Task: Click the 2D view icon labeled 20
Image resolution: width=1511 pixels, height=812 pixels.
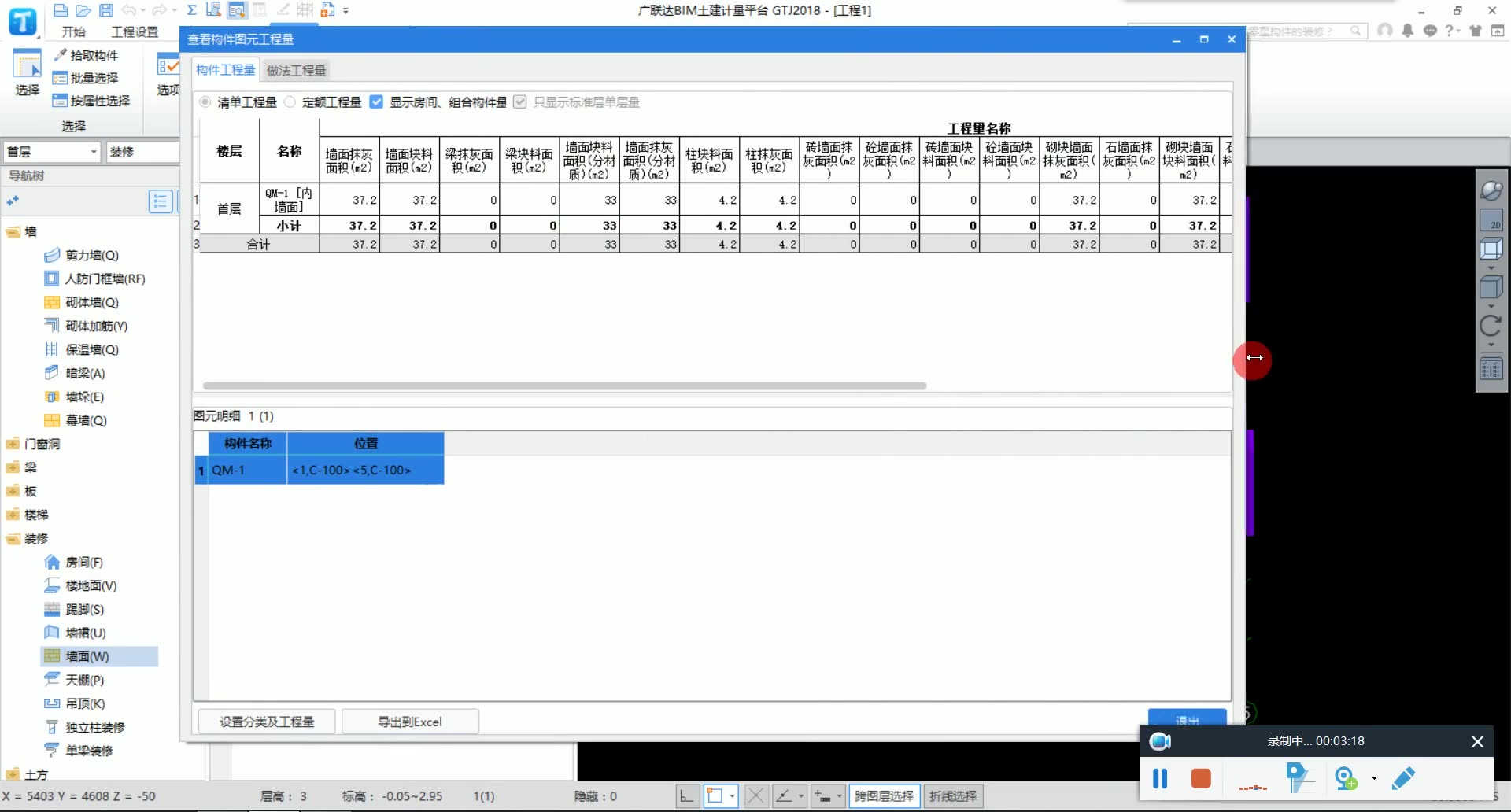Action: coord(1491,220)
